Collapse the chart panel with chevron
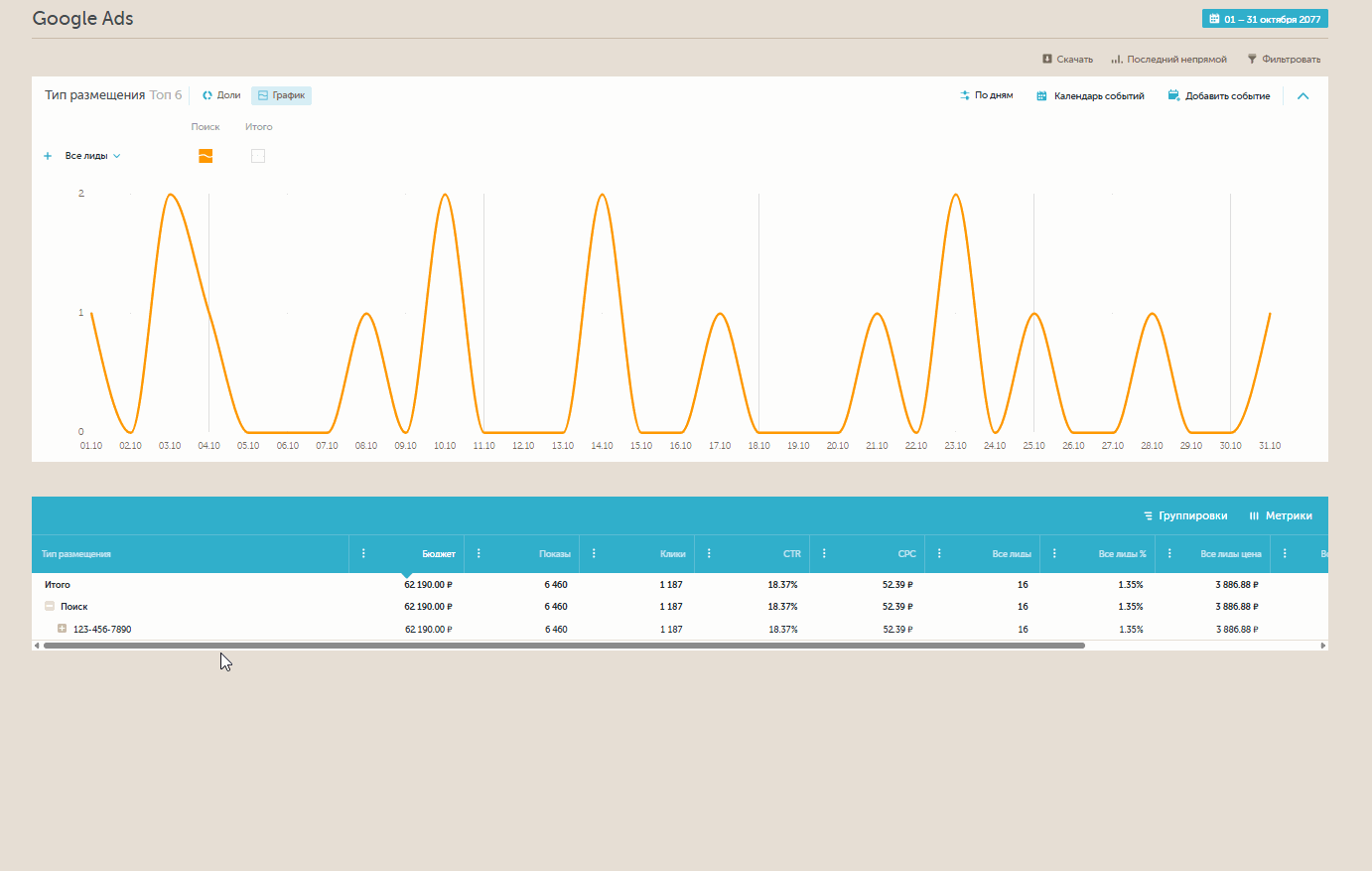Screen dimensions: 1372x871 (x=1303, y=96)
